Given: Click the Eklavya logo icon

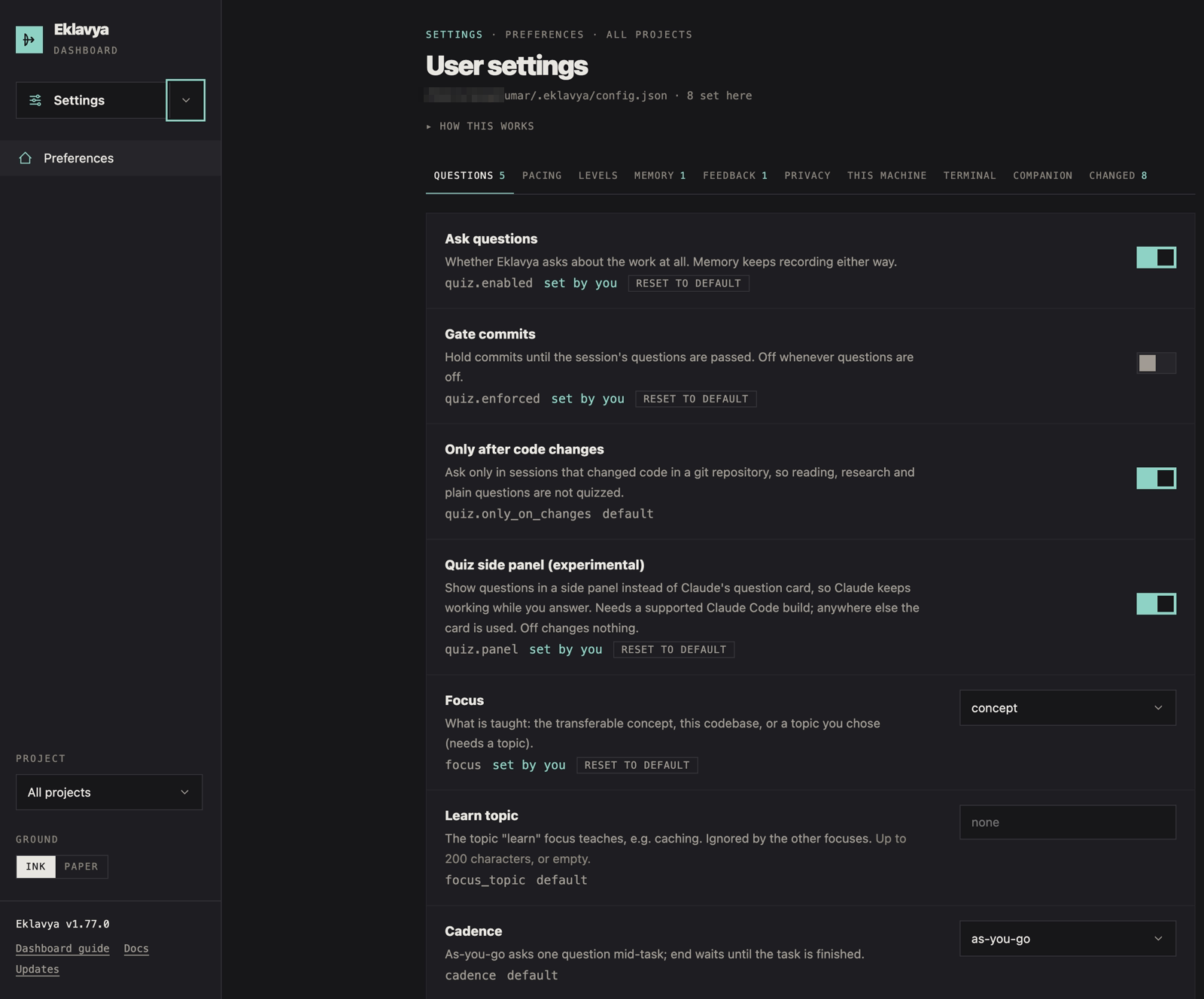Looking at the screenshot, I should (29, 39).
